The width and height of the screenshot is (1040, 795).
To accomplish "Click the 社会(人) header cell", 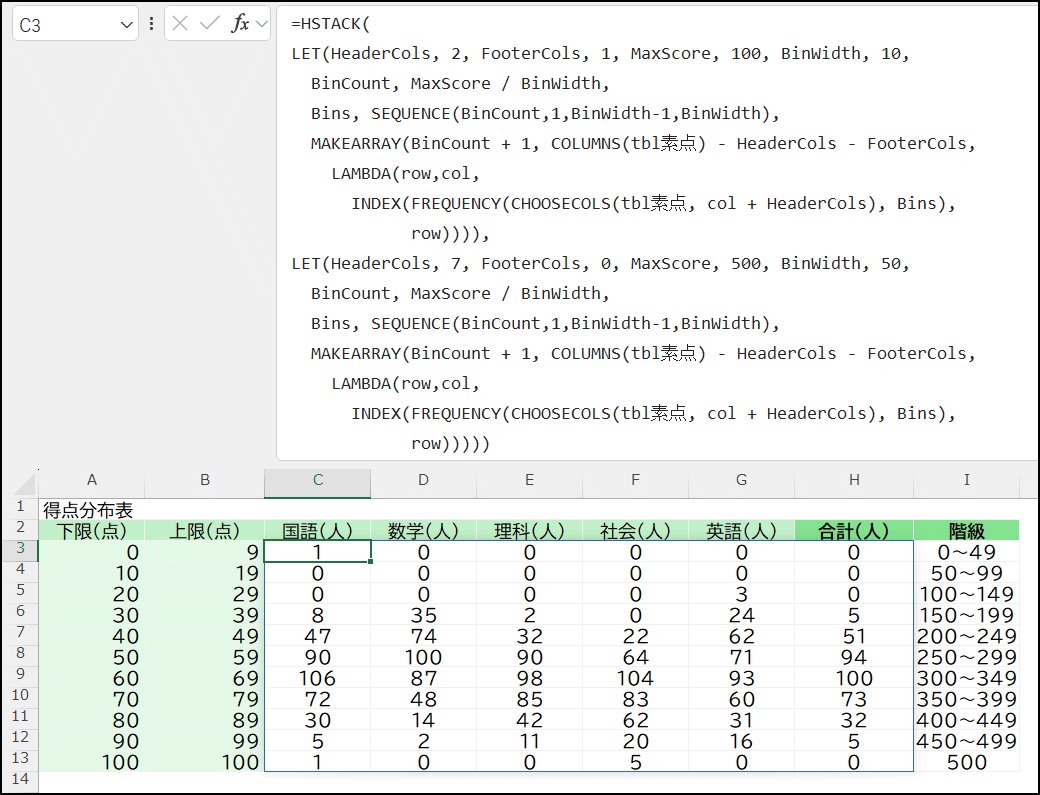I will click(635, 530).
